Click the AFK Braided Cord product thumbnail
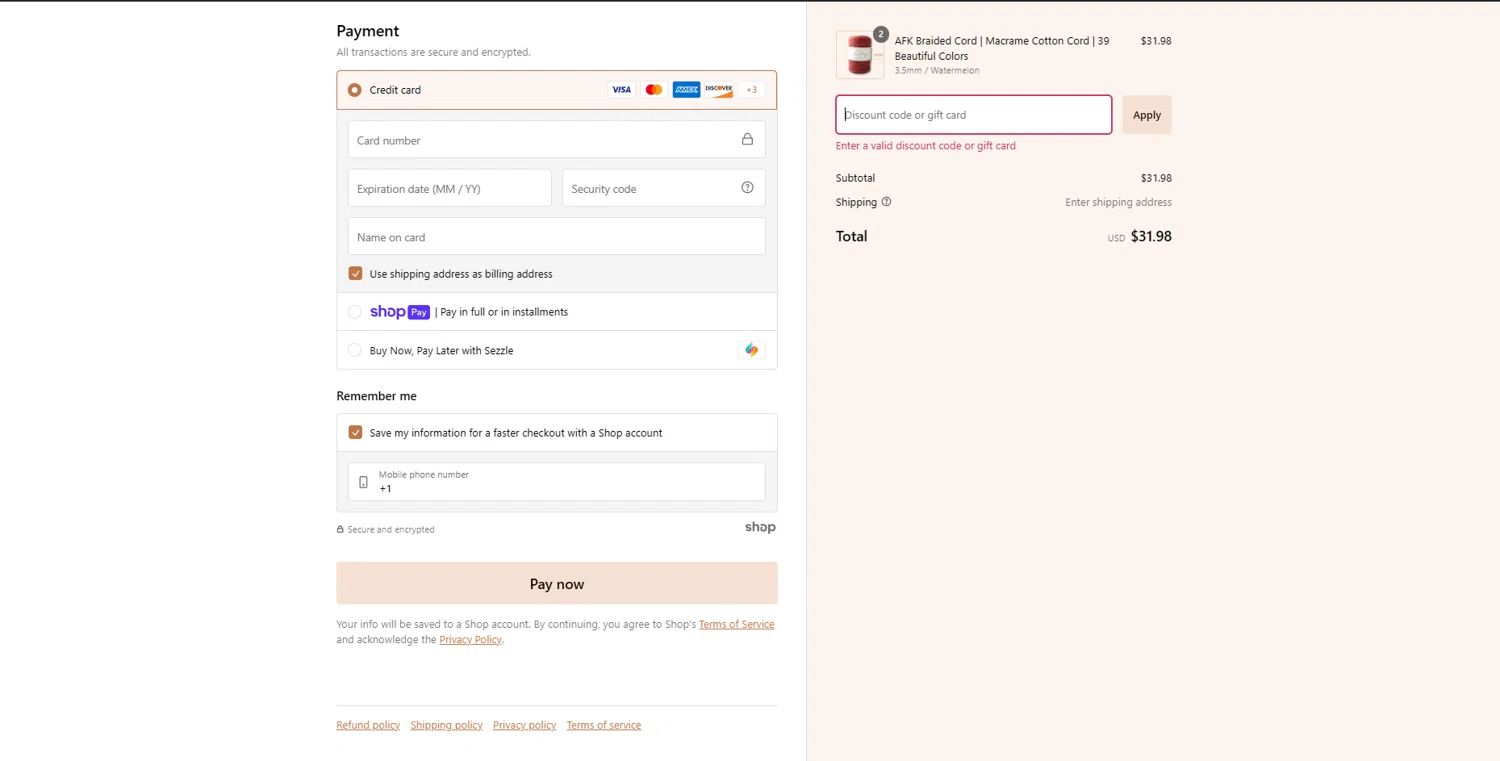Screen dimensions: 1500x761 (x=860, y=55)
